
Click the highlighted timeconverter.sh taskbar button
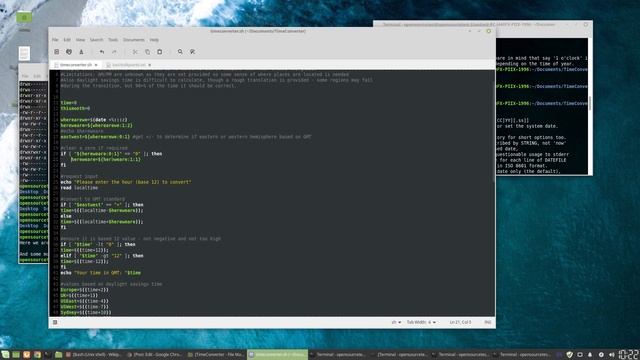[x=277, y=355]
